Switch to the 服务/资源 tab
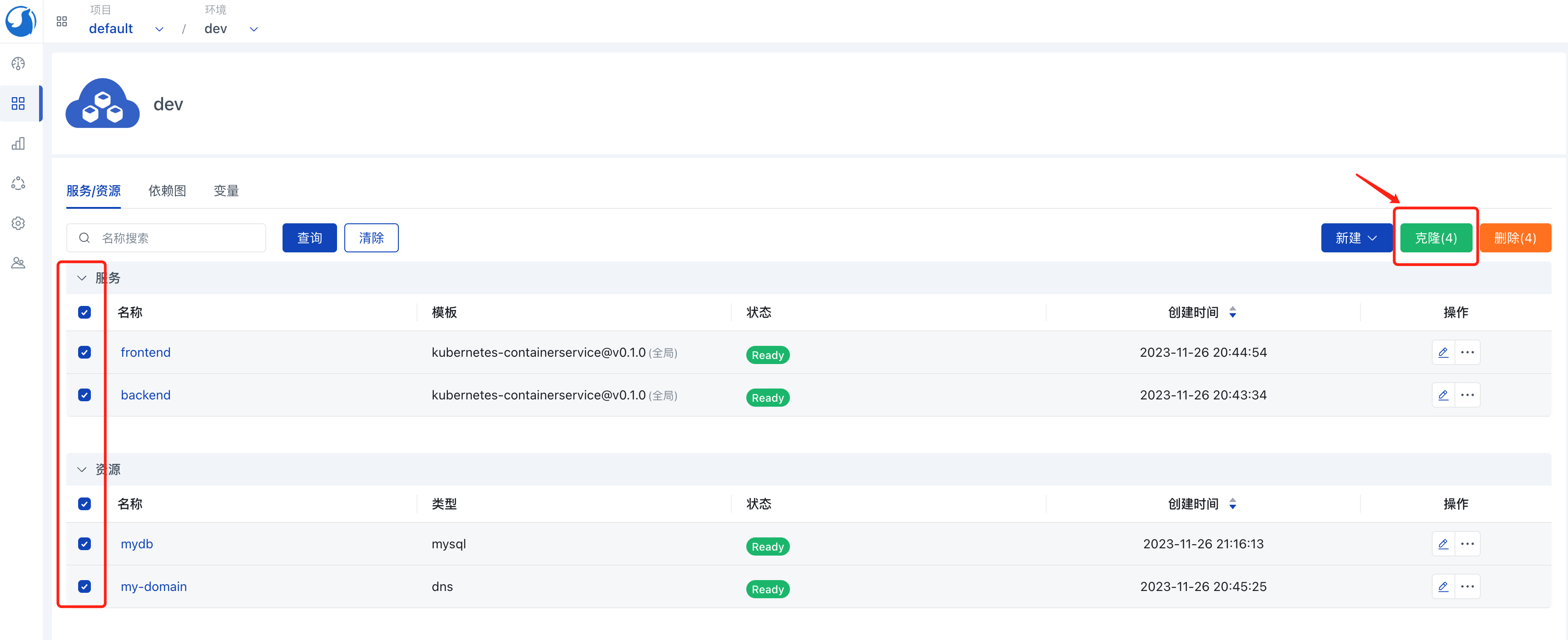The image size is (1568, 640). click(93, 191)
